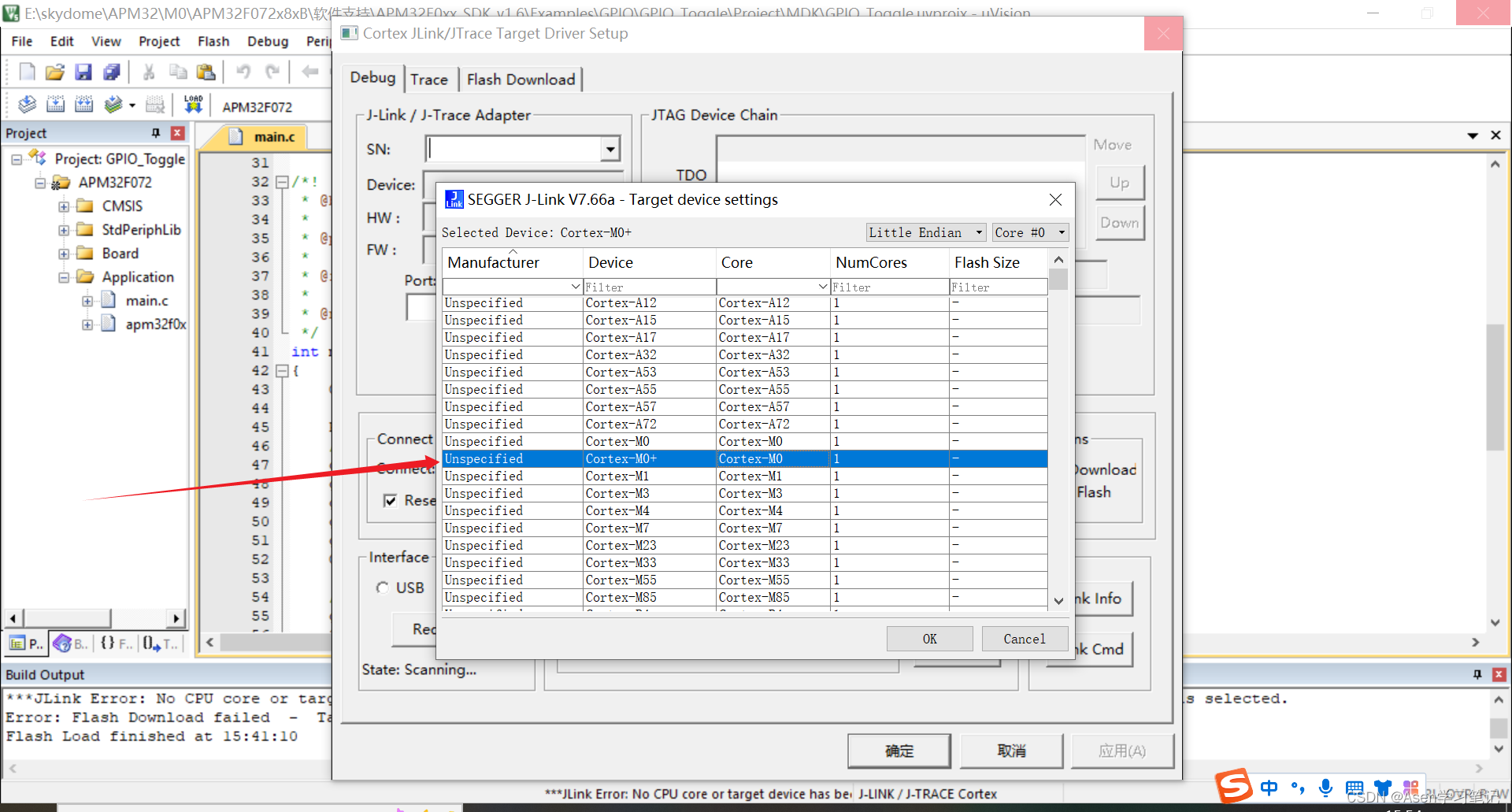
Task: Switch to Templates tab in project panel
Action: [x=161, y=643]
